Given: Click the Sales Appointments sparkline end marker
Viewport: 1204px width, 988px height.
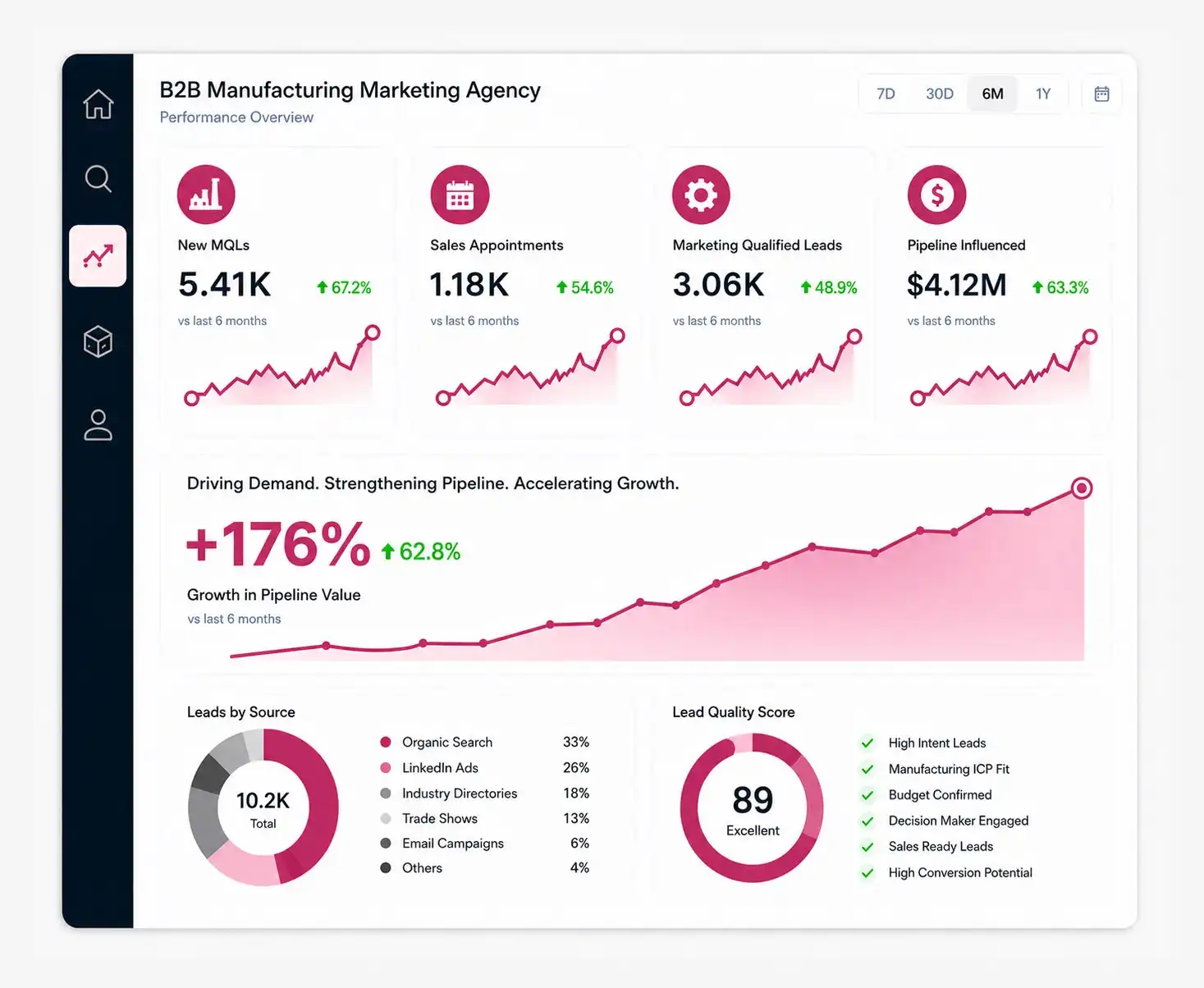Looking at the screenshot, I should (617, 335).
